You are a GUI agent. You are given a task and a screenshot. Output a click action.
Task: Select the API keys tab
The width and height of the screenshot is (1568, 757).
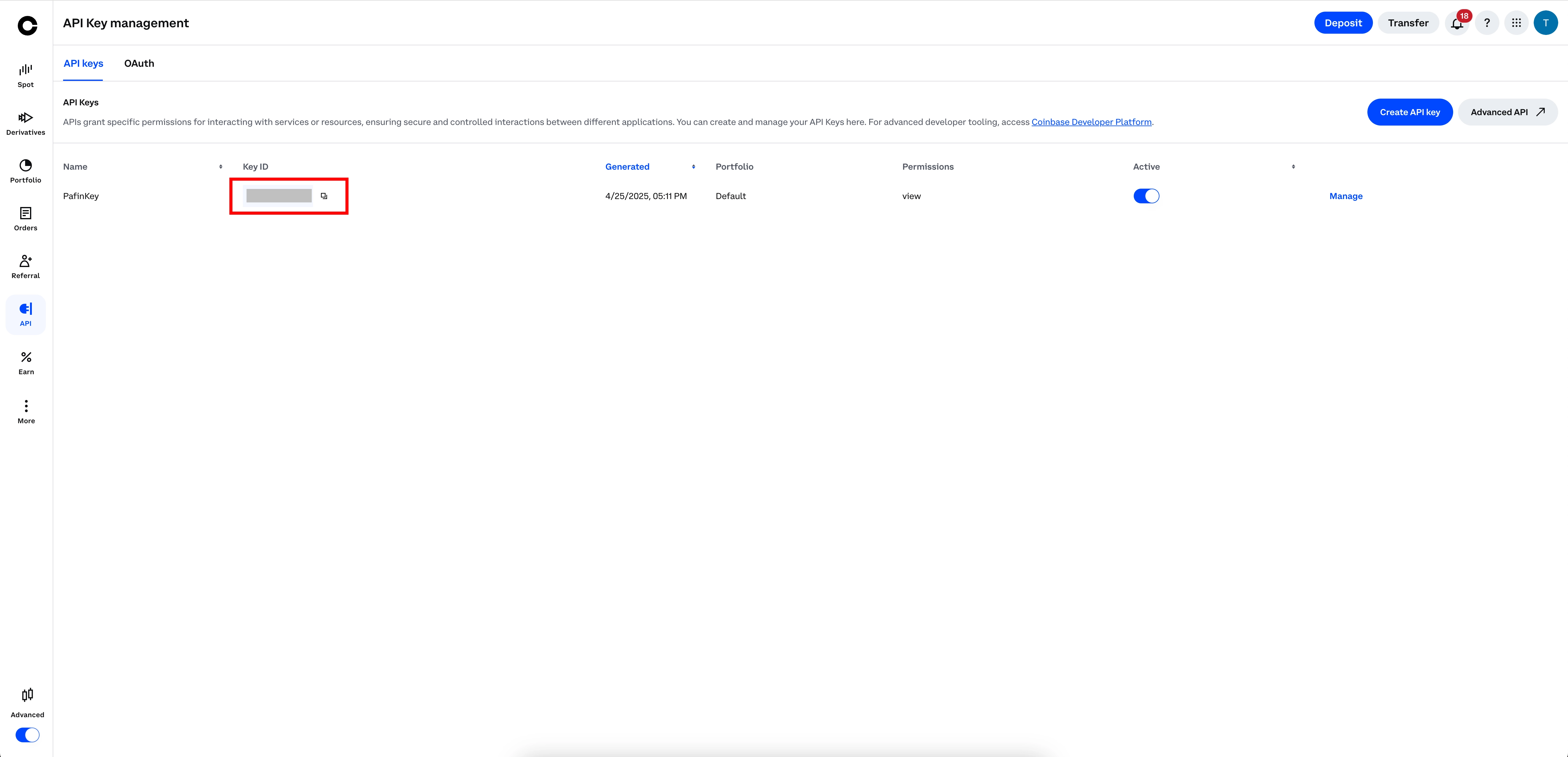pyautogui.click(x=83, y=63)
